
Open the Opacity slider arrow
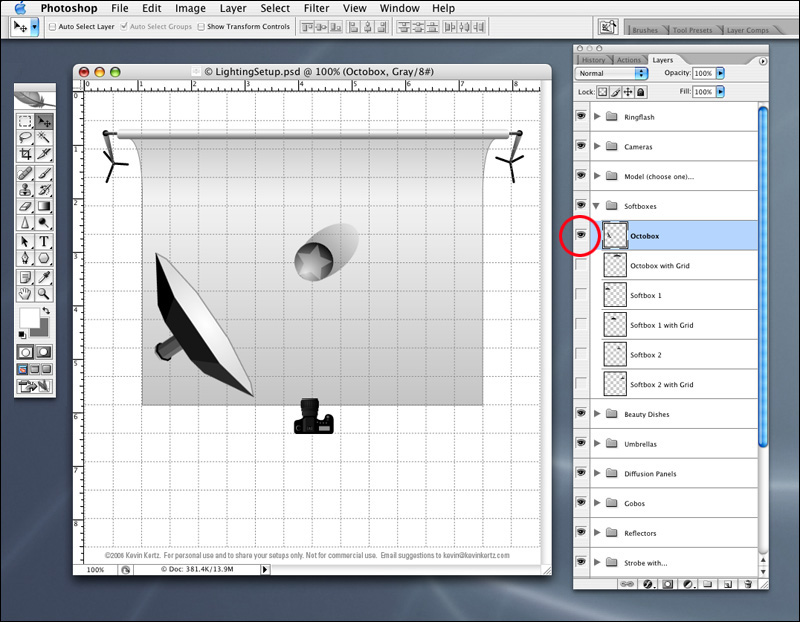tap(720, 73)
